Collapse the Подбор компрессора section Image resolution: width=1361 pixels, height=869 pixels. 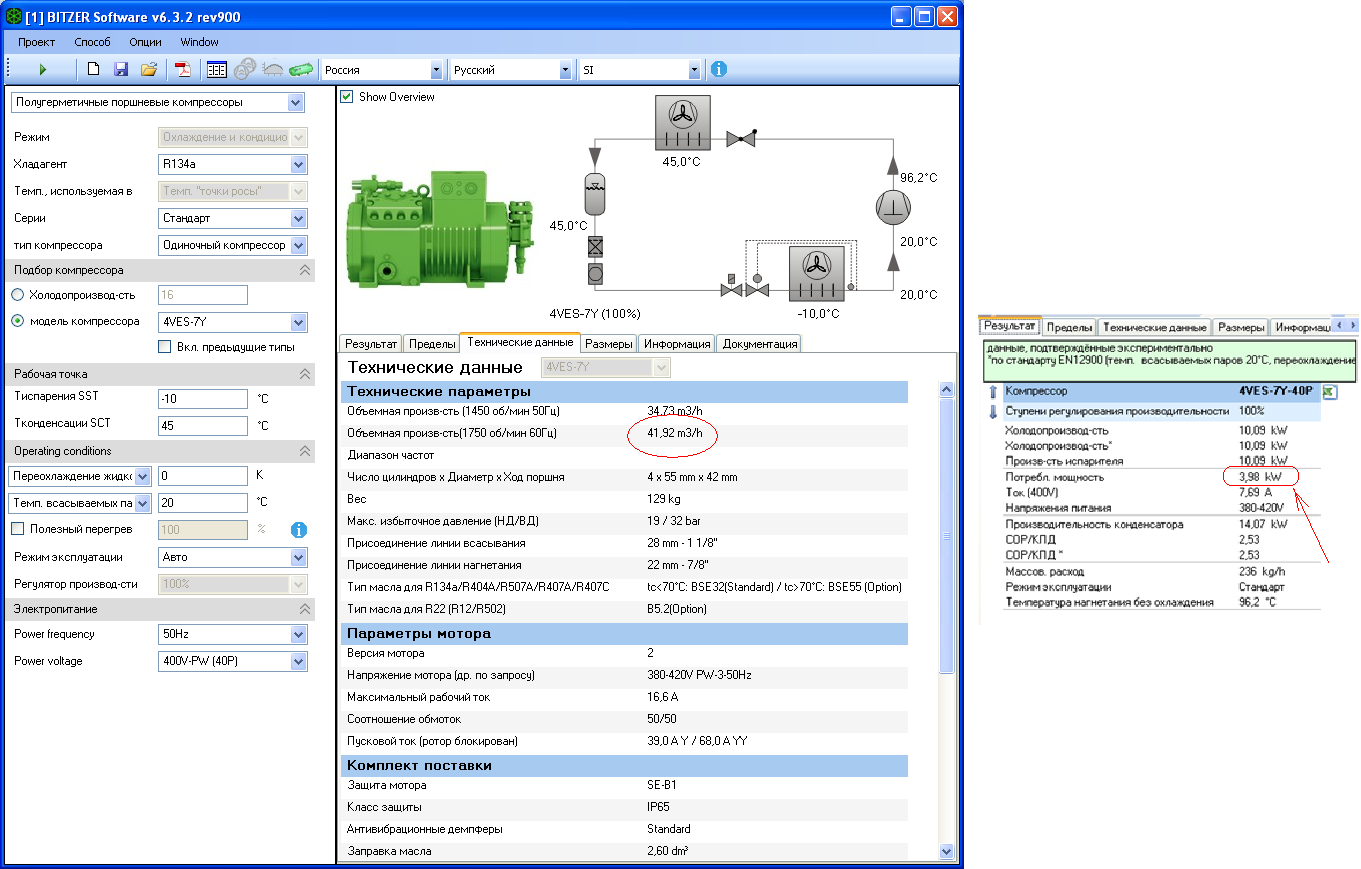click(x=305, y=271)
